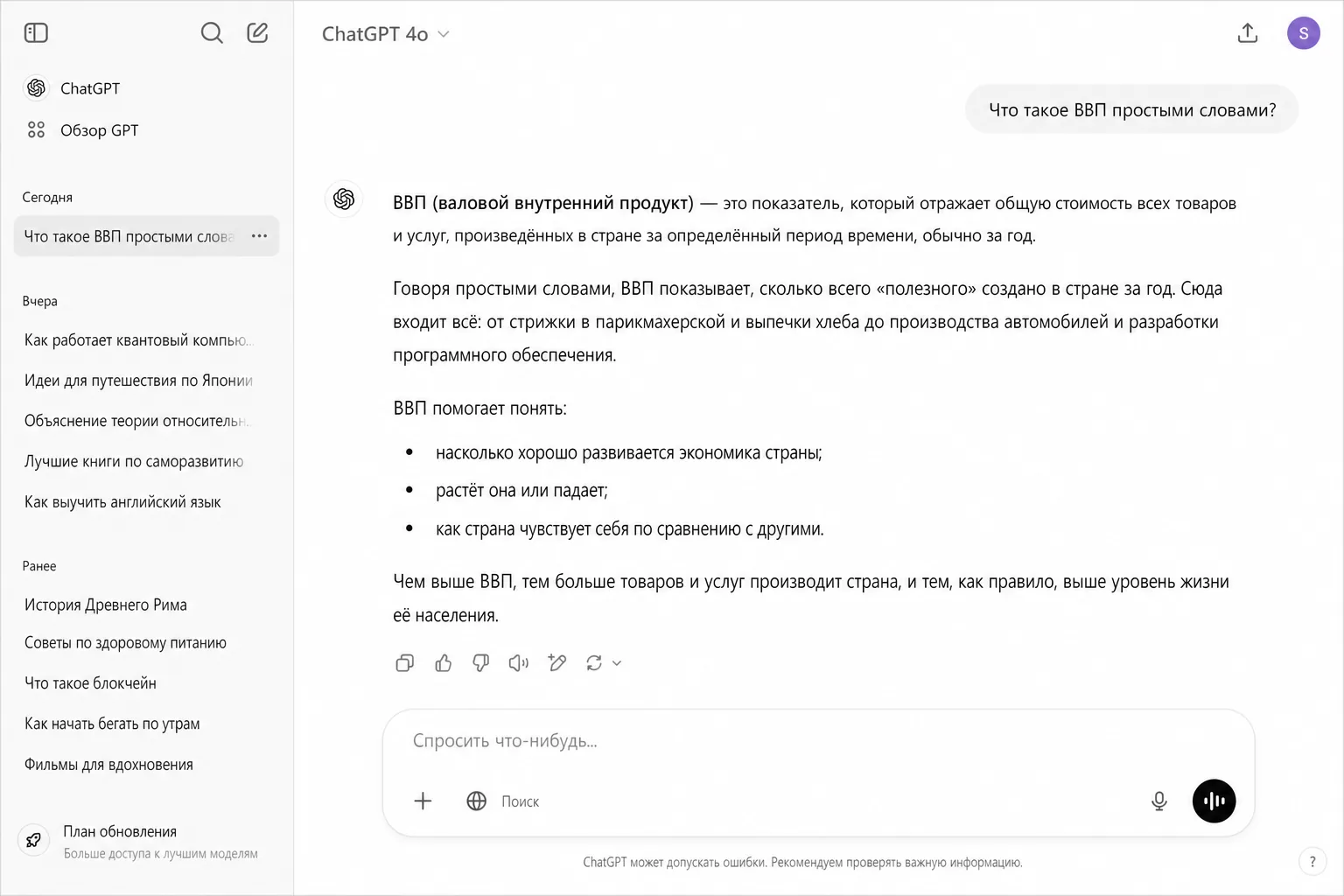This screenshot has width=1344, height=896.
Task: Open help with the question mark button
Action: pos(1312,862)
